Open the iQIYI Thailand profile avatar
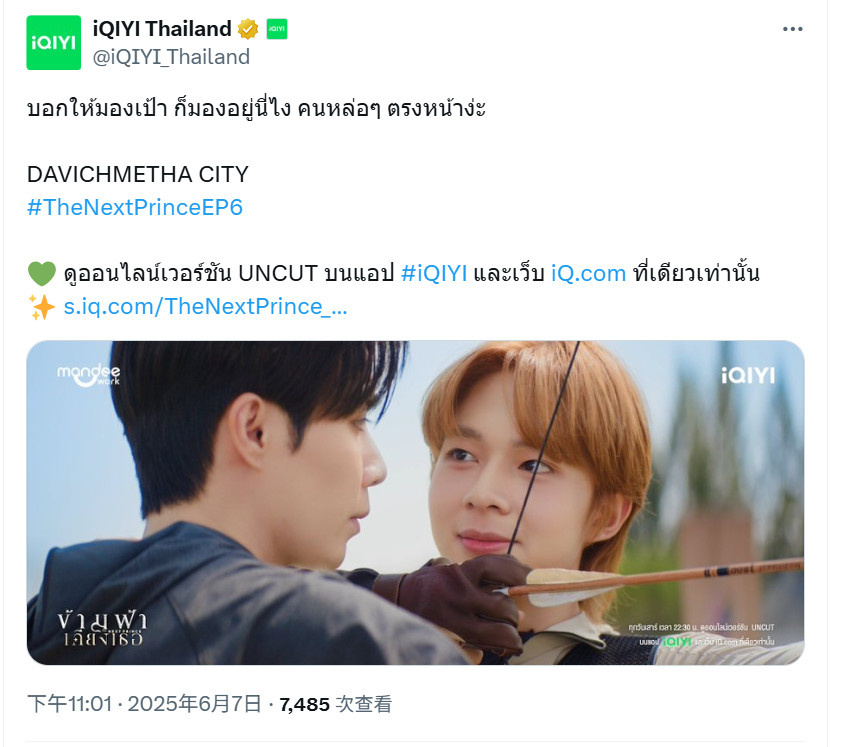Image resolution: width=842 pixels, height=747 pixels. [54, 43]
